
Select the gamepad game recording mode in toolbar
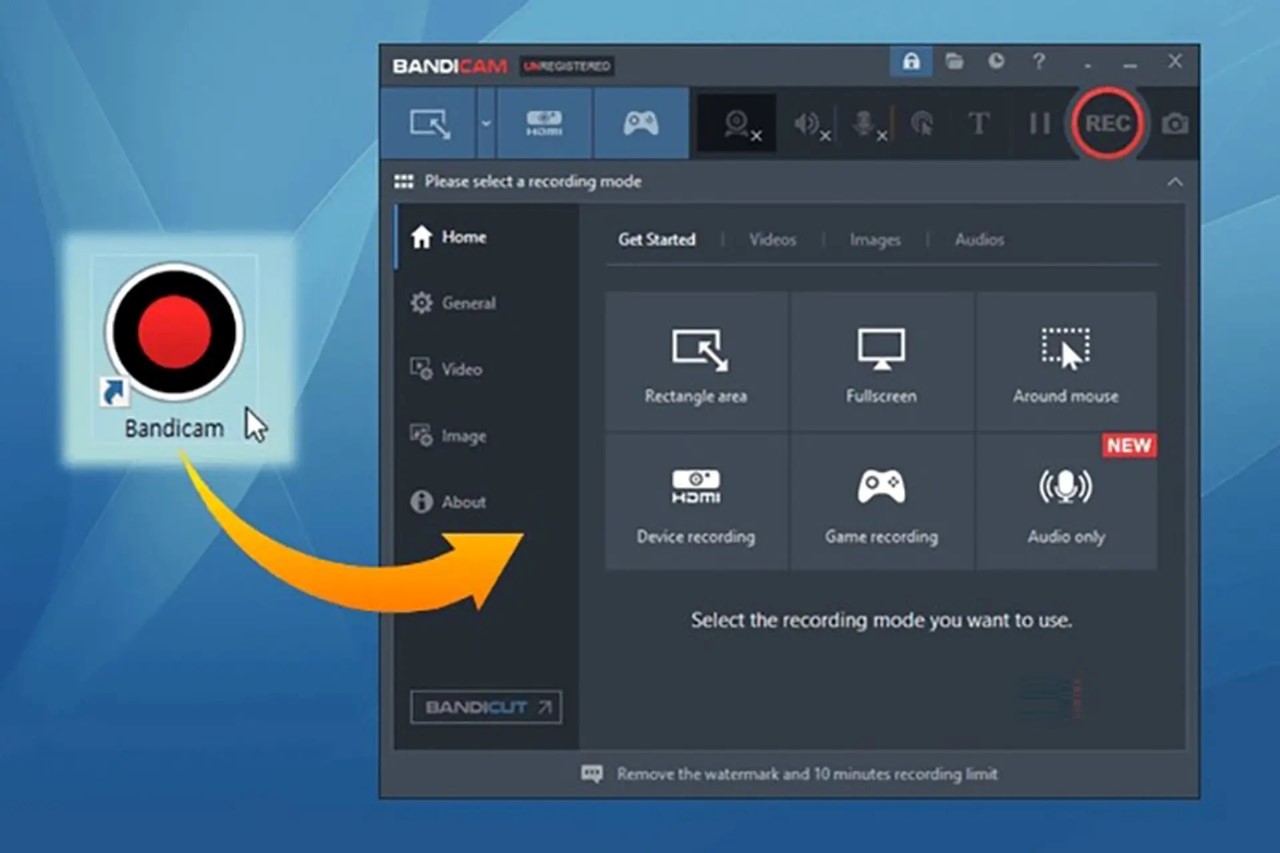(x=640, y=123)
